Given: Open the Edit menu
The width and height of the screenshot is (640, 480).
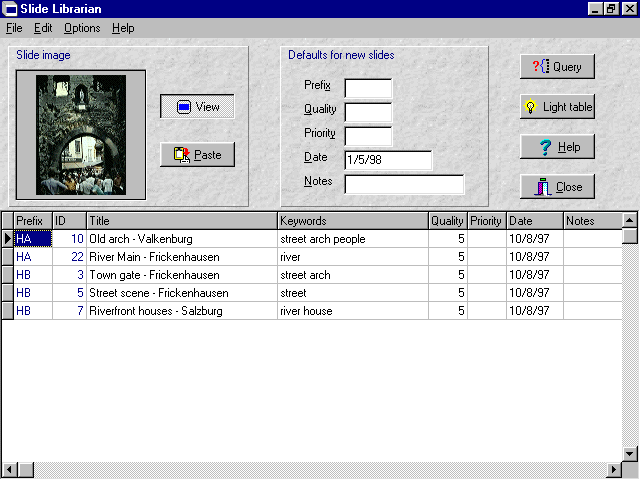Looking at the screenshot, I should click(x=43, y=28).
